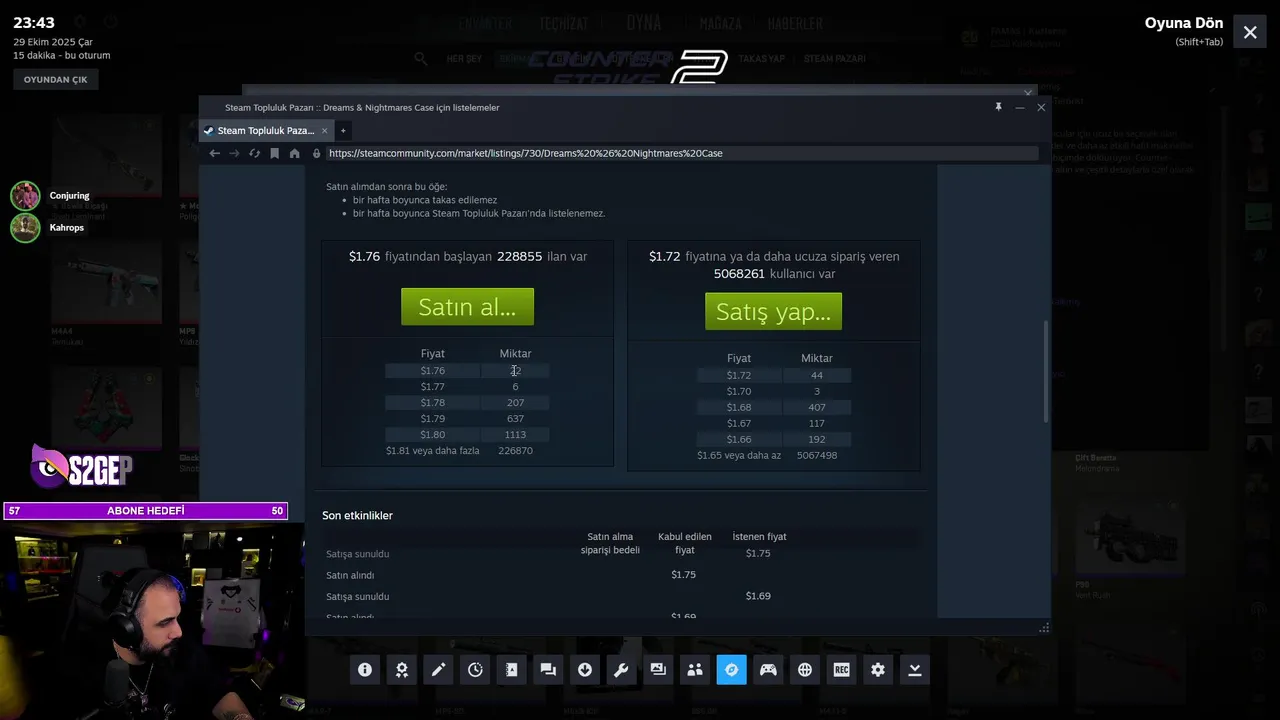Open overlay settings gear icon
The height and width of the screenshot is (720, 1280).
click(x=878, y=670)
